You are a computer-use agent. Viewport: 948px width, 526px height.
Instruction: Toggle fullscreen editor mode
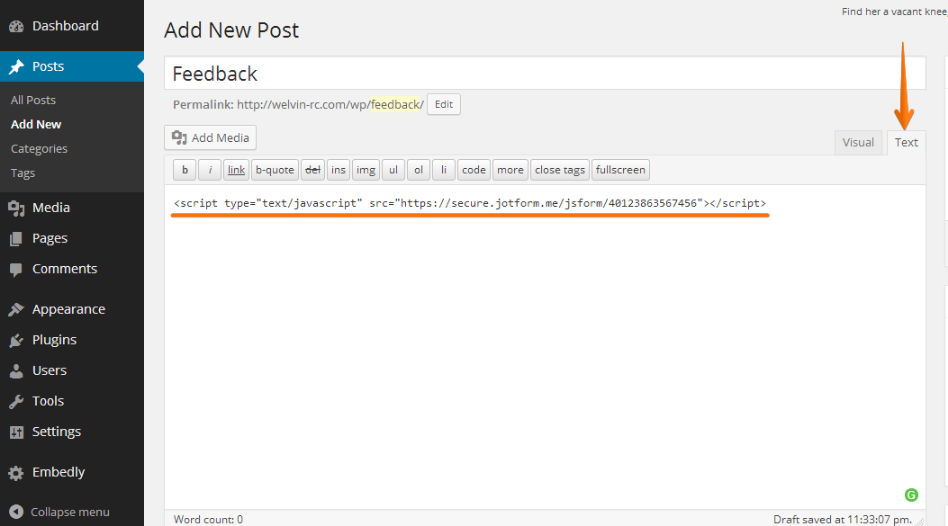coord(620,170)
